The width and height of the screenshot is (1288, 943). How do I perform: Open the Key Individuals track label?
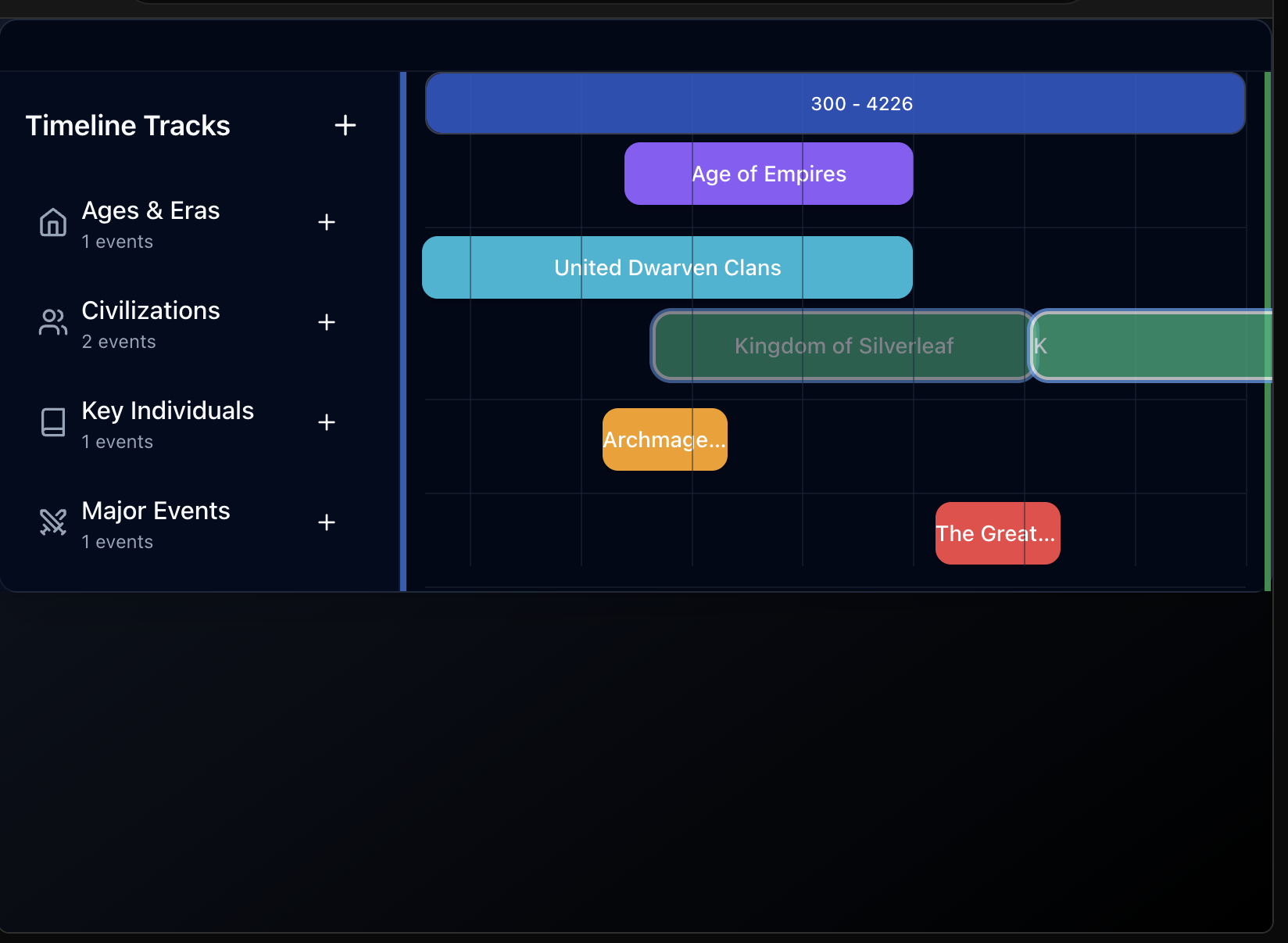(x=168, y=411)
